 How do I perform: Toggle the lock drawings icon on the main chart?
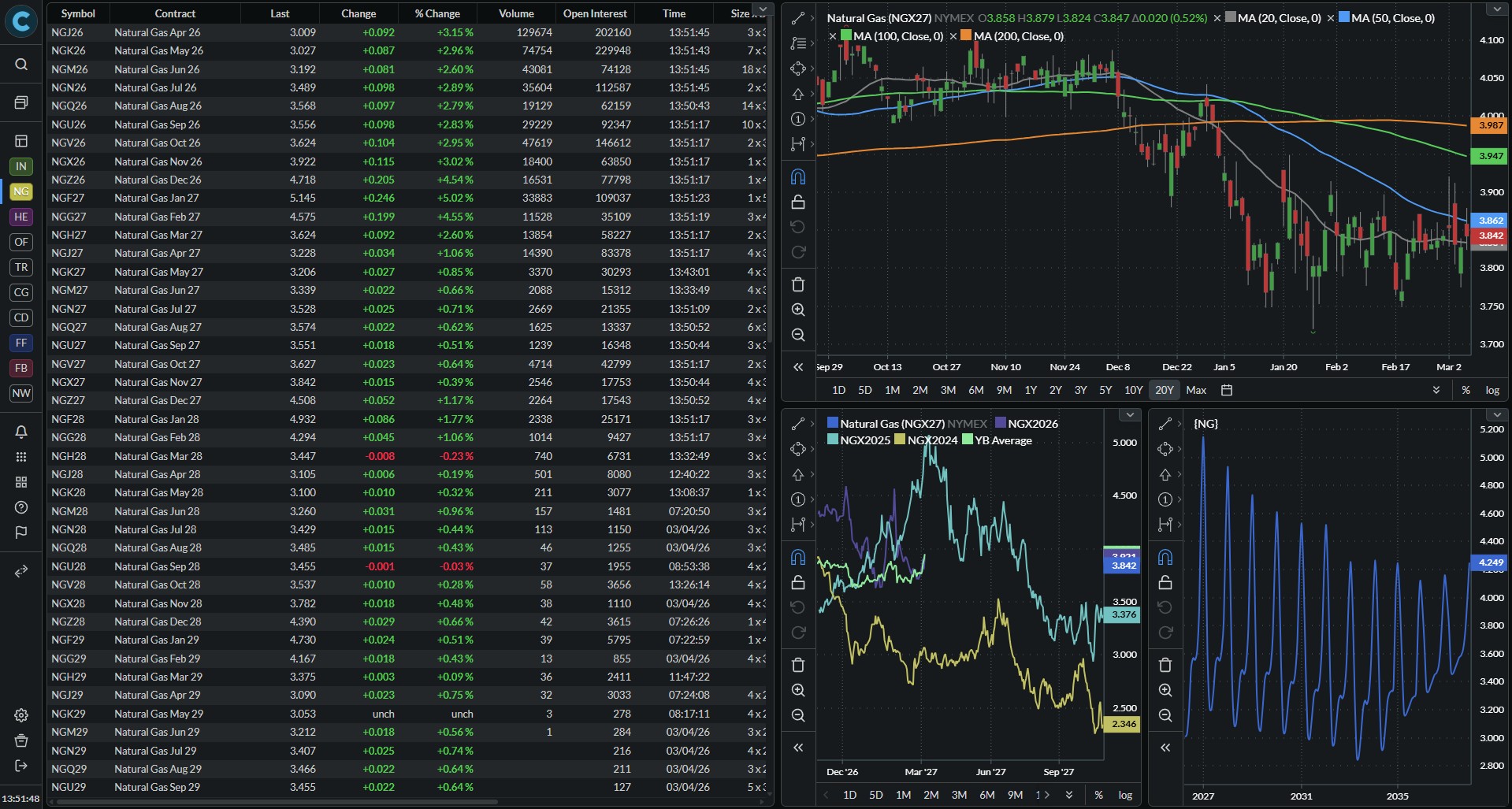(798, 202)
